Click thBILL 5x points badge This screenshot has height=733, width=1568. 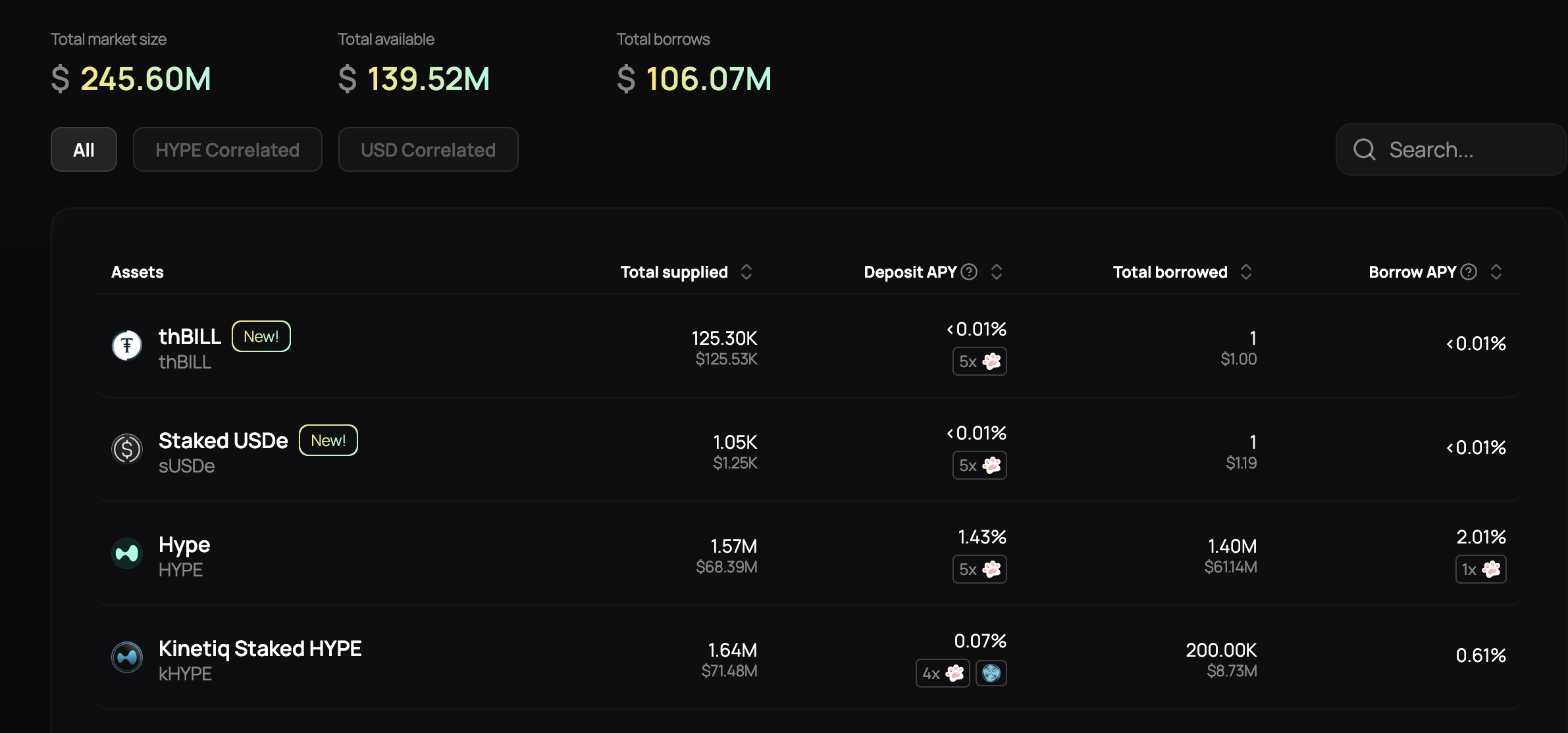tap(980, 361)
